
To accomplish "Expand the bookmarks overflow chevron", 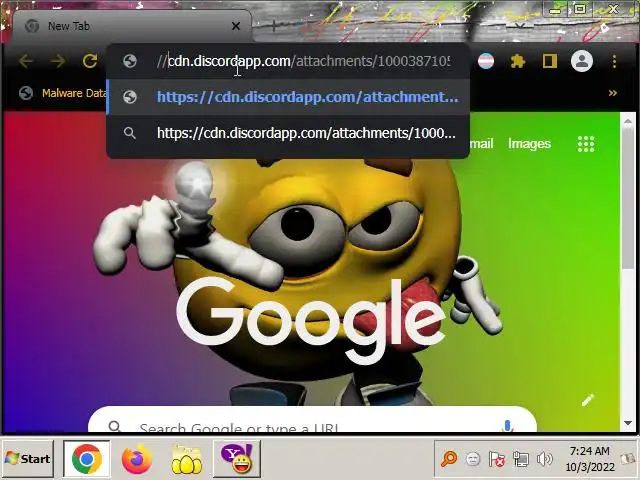I will coord(613,93).
